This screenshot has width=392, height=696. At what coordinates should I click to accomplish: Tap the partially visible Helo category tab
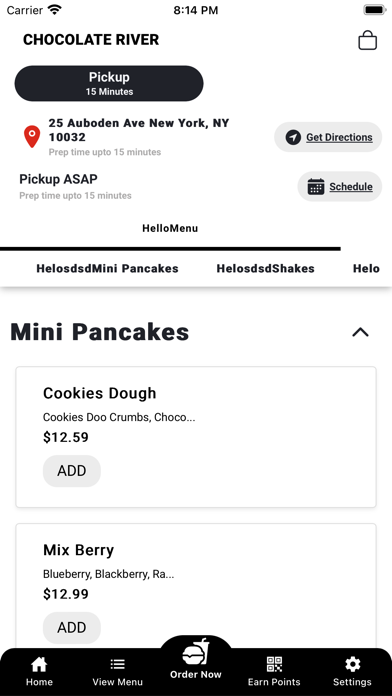click(x=366, y=269)
